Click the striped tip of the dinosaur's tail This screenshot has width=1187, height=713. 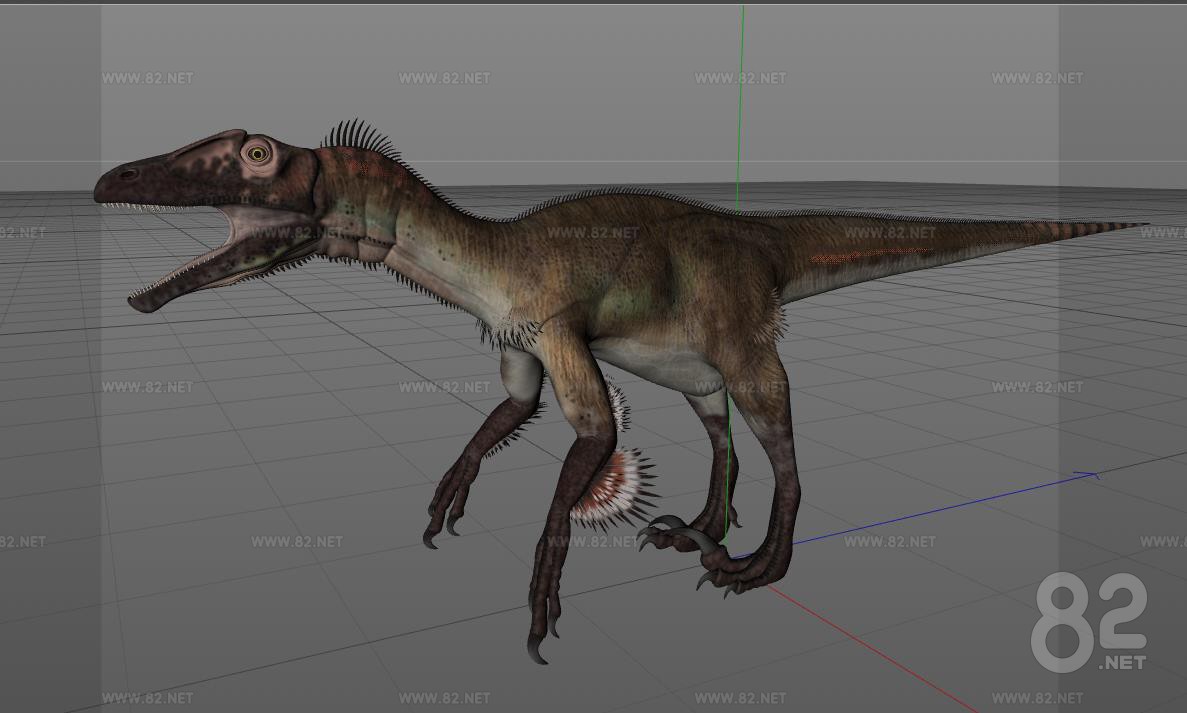(x=1090, y=227)
